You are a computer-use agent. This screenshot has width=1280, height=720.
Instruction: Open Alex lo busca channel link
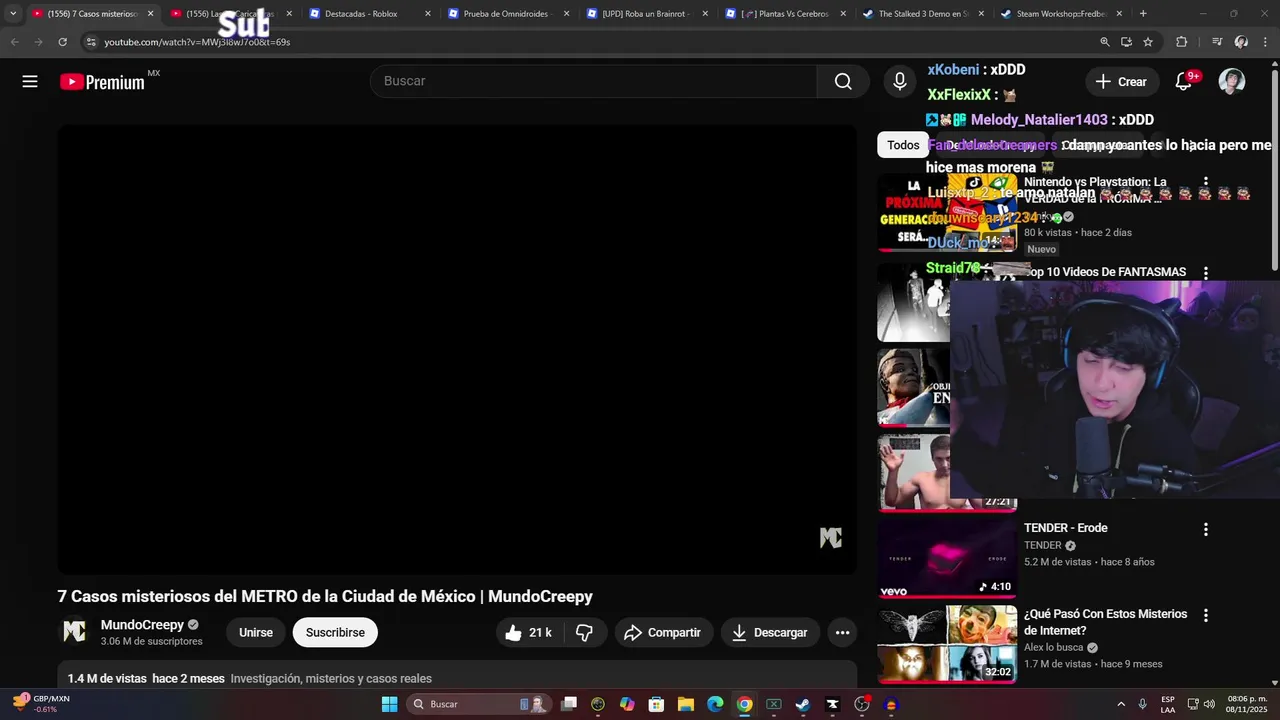(1054, 647)
